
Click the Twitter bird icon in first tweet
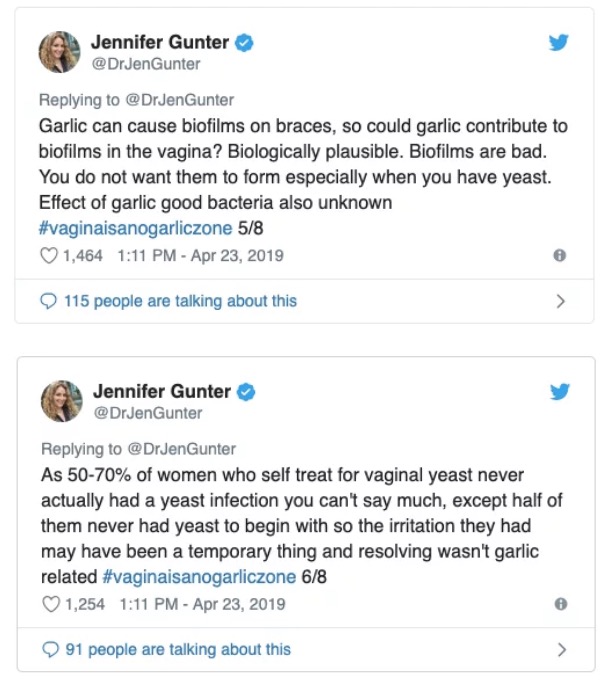point(560,43)
